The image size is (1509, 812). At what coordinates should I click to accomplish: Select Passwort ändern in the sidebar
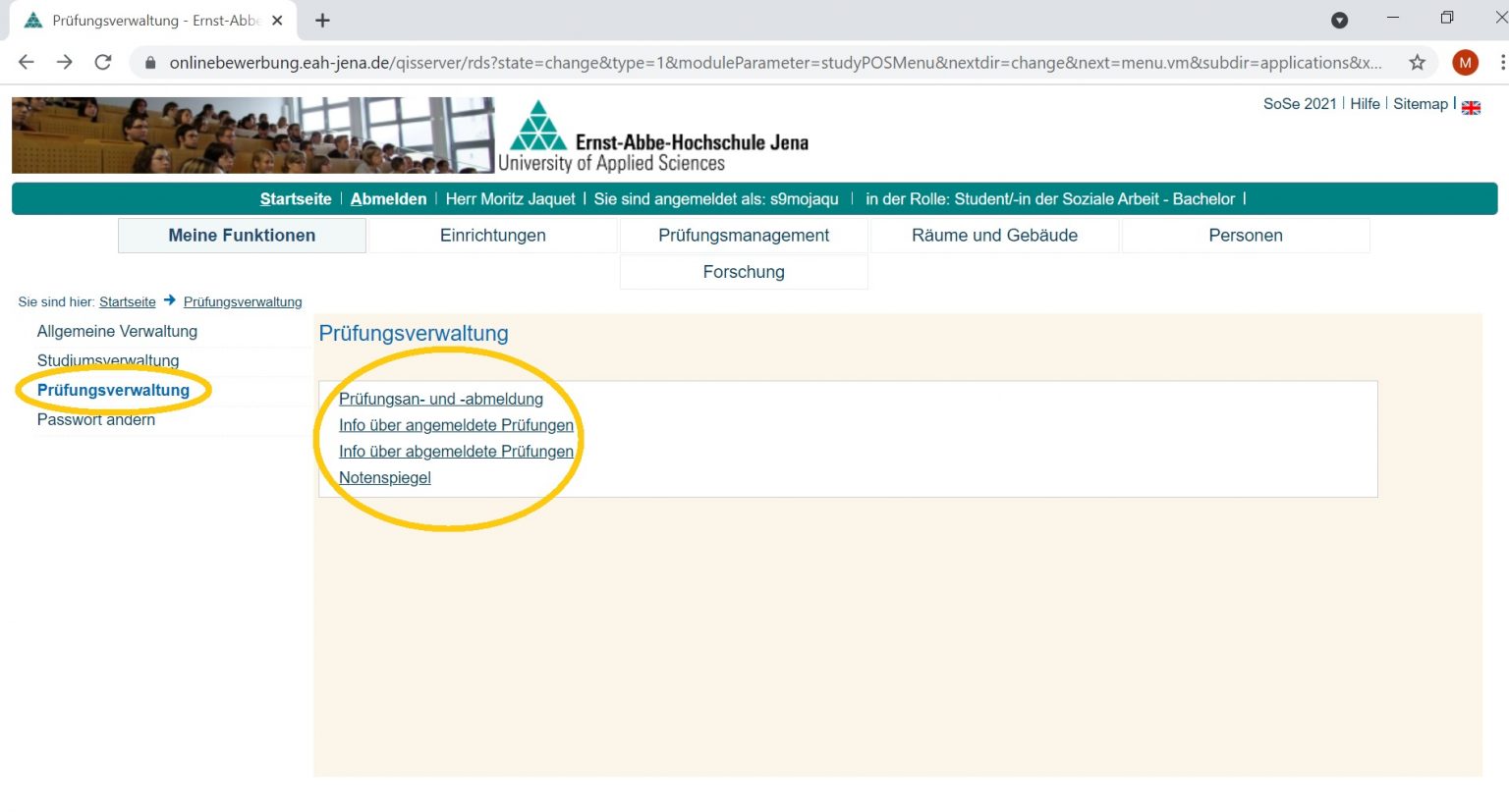tap(95, 419)
